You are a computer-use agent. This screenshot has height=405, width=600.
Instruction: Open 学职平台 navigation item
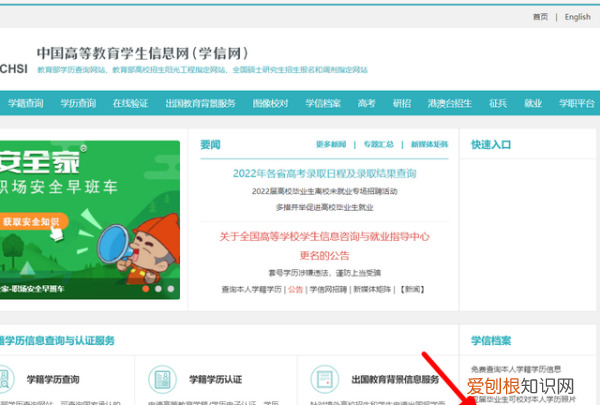point(577,103)
